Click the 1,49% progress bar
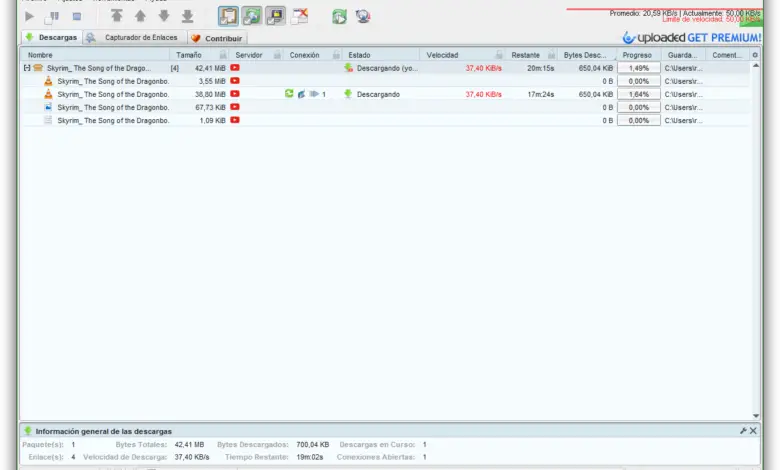The width and height of the screenshot is (780, 470). (x=639, y=68)
